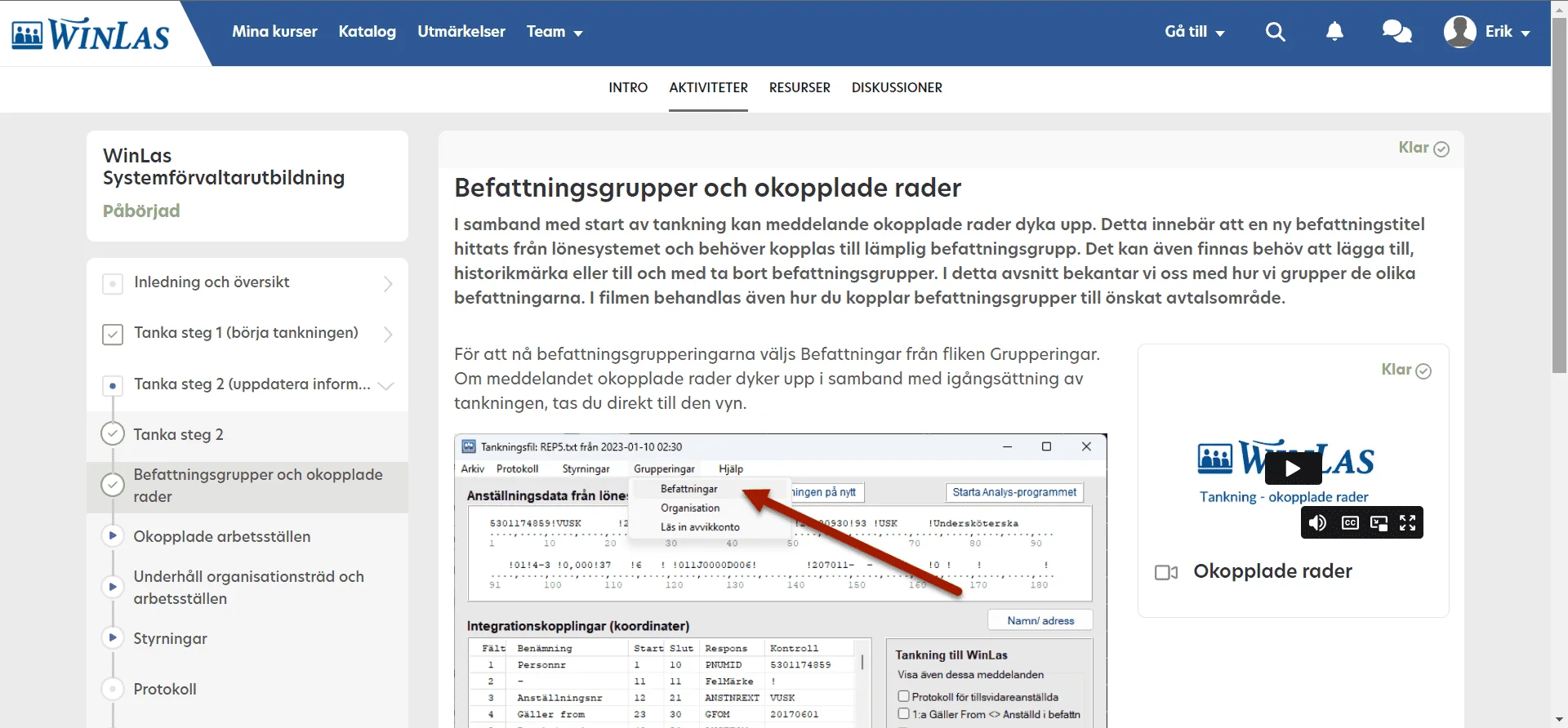Click the tutorial screenshot of the Tankningsfil window
Viewport: 1568px width, 728px height.
(x=781, y=580)
